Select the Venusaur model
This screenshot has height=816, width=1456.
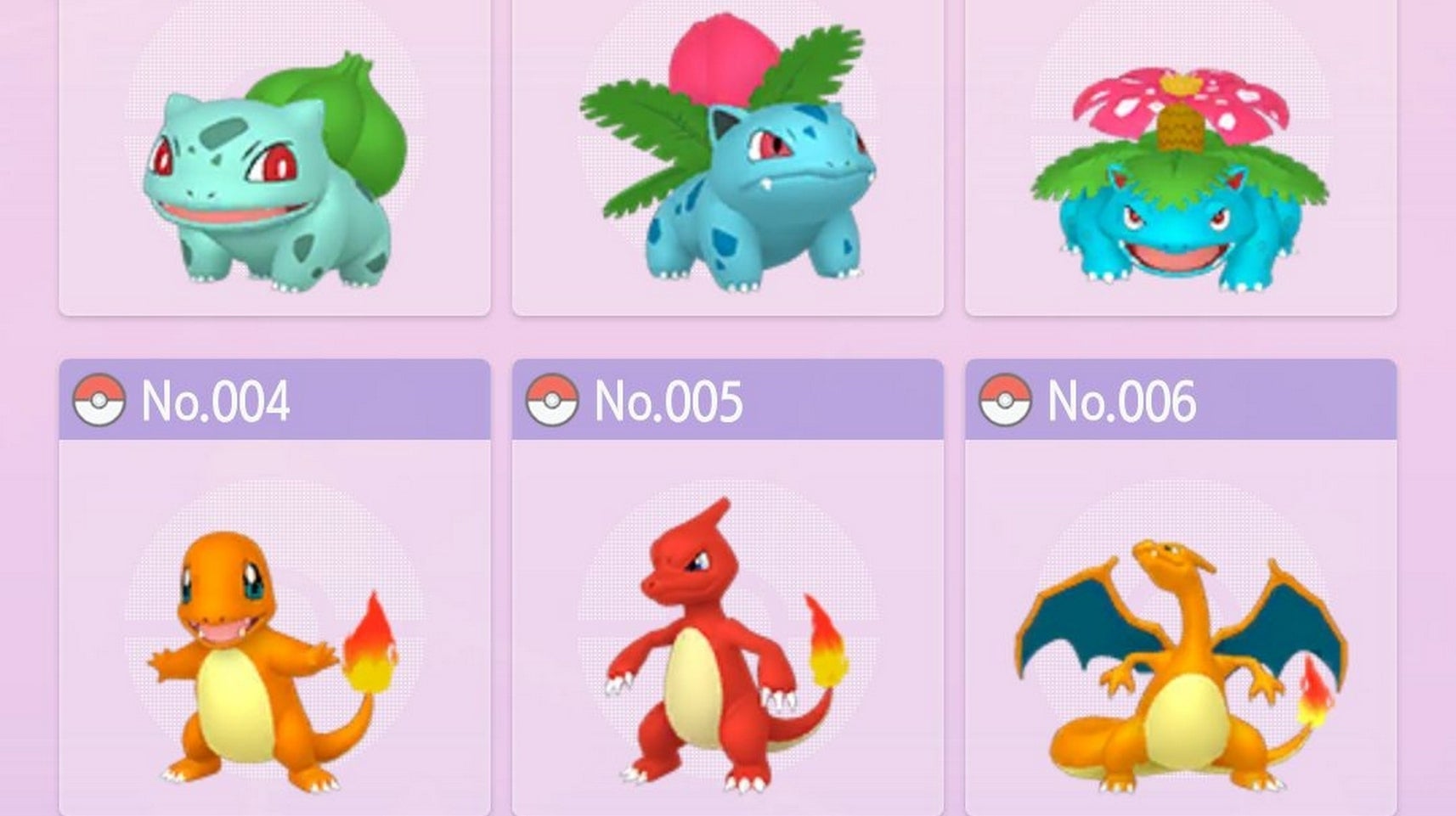pos(1179,178)
